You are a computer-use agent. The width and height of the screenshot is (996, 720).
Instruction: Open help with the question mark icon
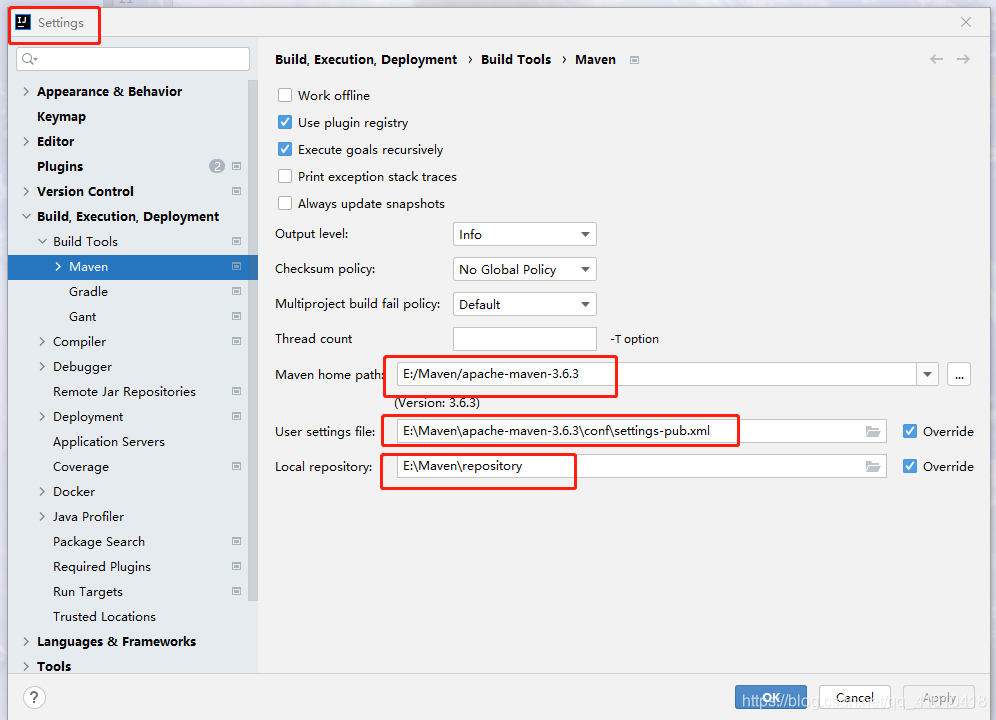34,697
